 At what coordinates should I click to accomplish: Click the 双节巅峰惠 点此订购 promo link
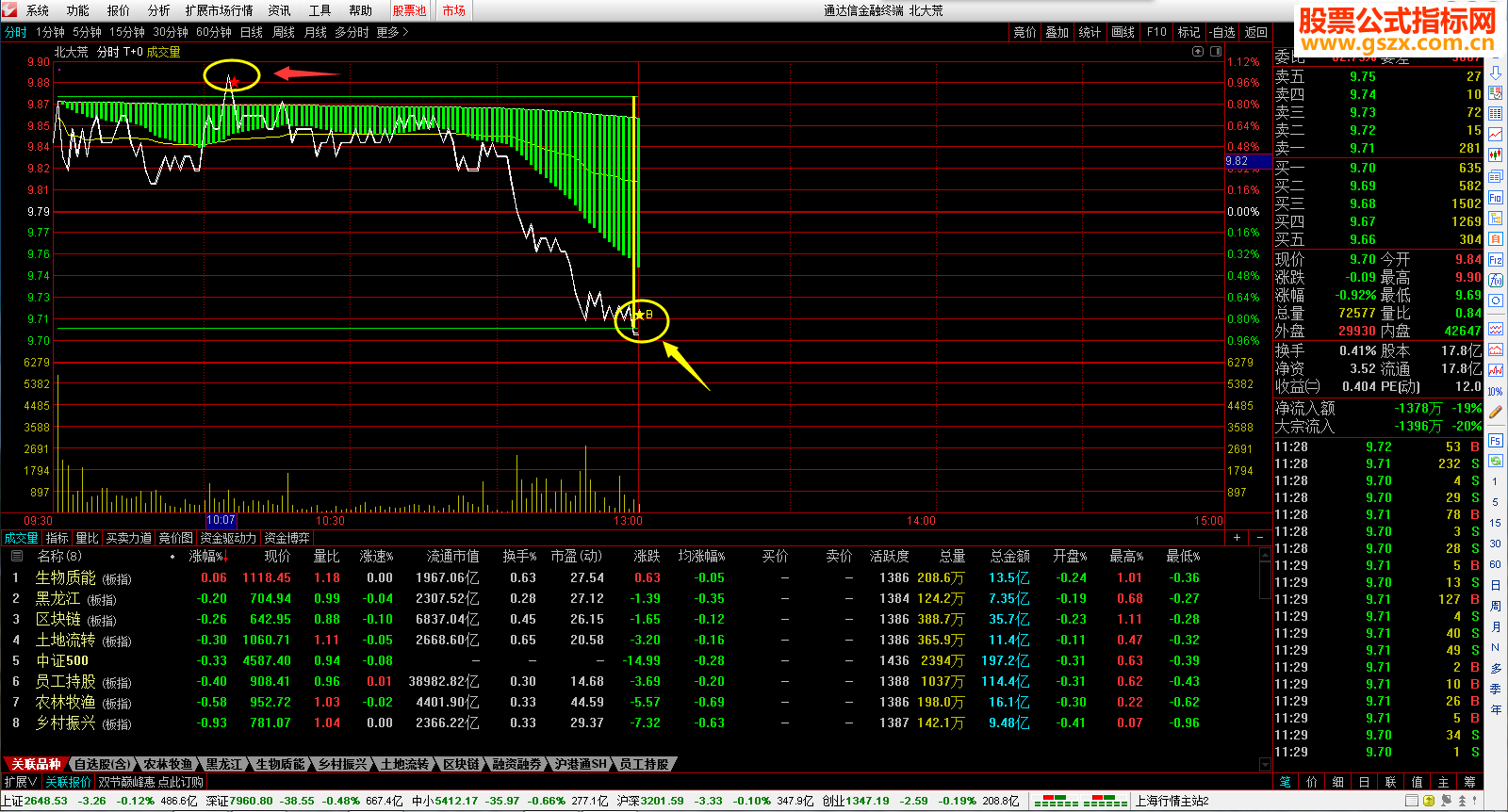[151, 782]
